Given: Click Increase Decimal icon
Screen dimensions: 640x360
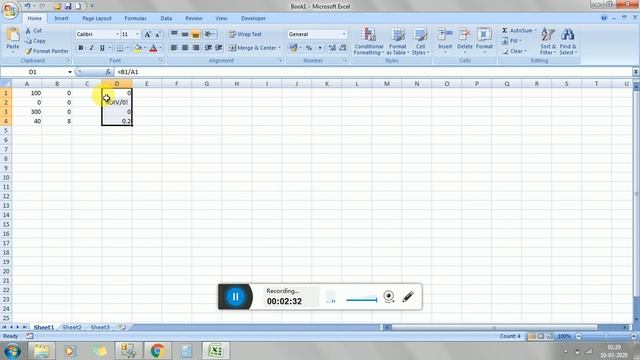Looking at the screenshot, I should (332, 48).
